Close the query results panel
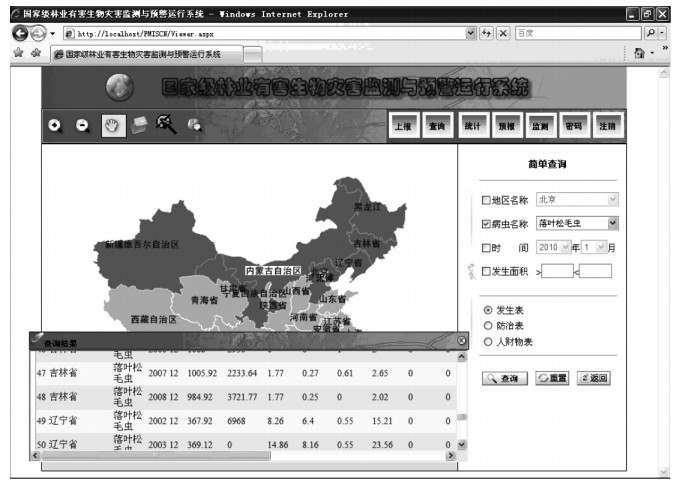Viewport: 689px width, 489px height. point(461,341)
